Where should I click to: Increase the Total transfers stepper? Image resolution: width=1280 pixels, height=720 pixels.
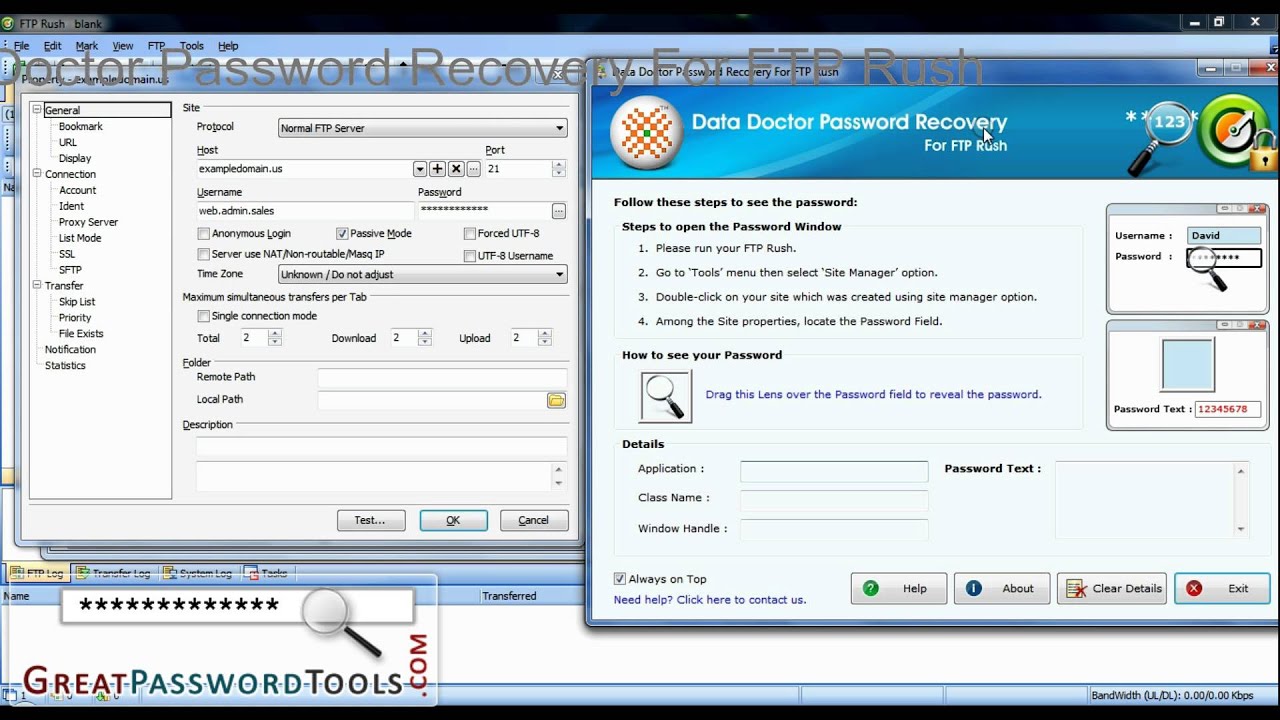coord(274,334)
